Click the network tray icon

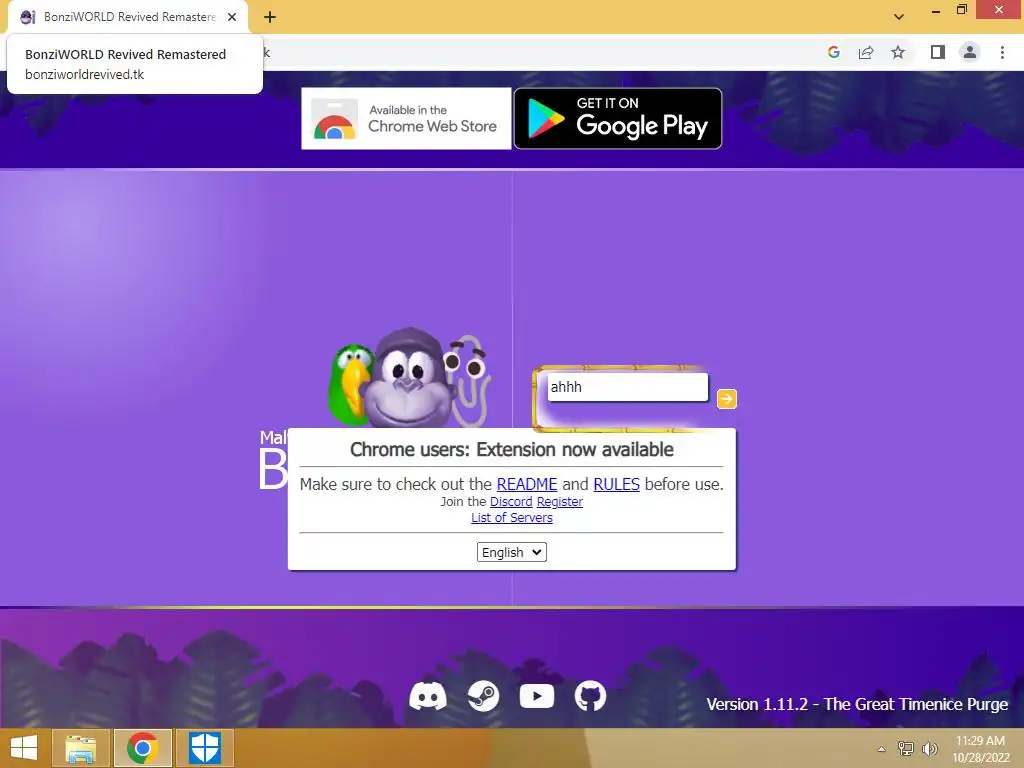(x=906, y=748)
